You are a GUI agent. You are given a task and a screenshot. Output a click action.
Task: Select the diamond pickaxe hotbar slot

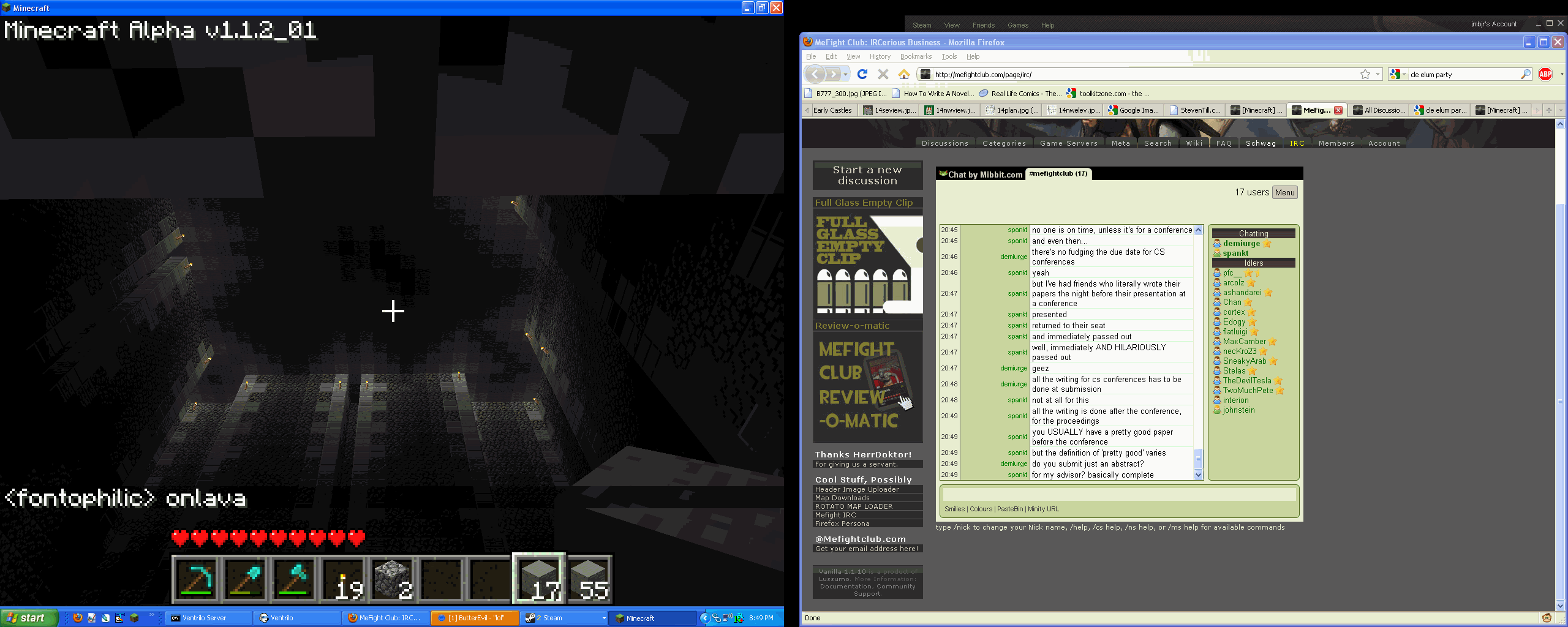tap(196, 579)
